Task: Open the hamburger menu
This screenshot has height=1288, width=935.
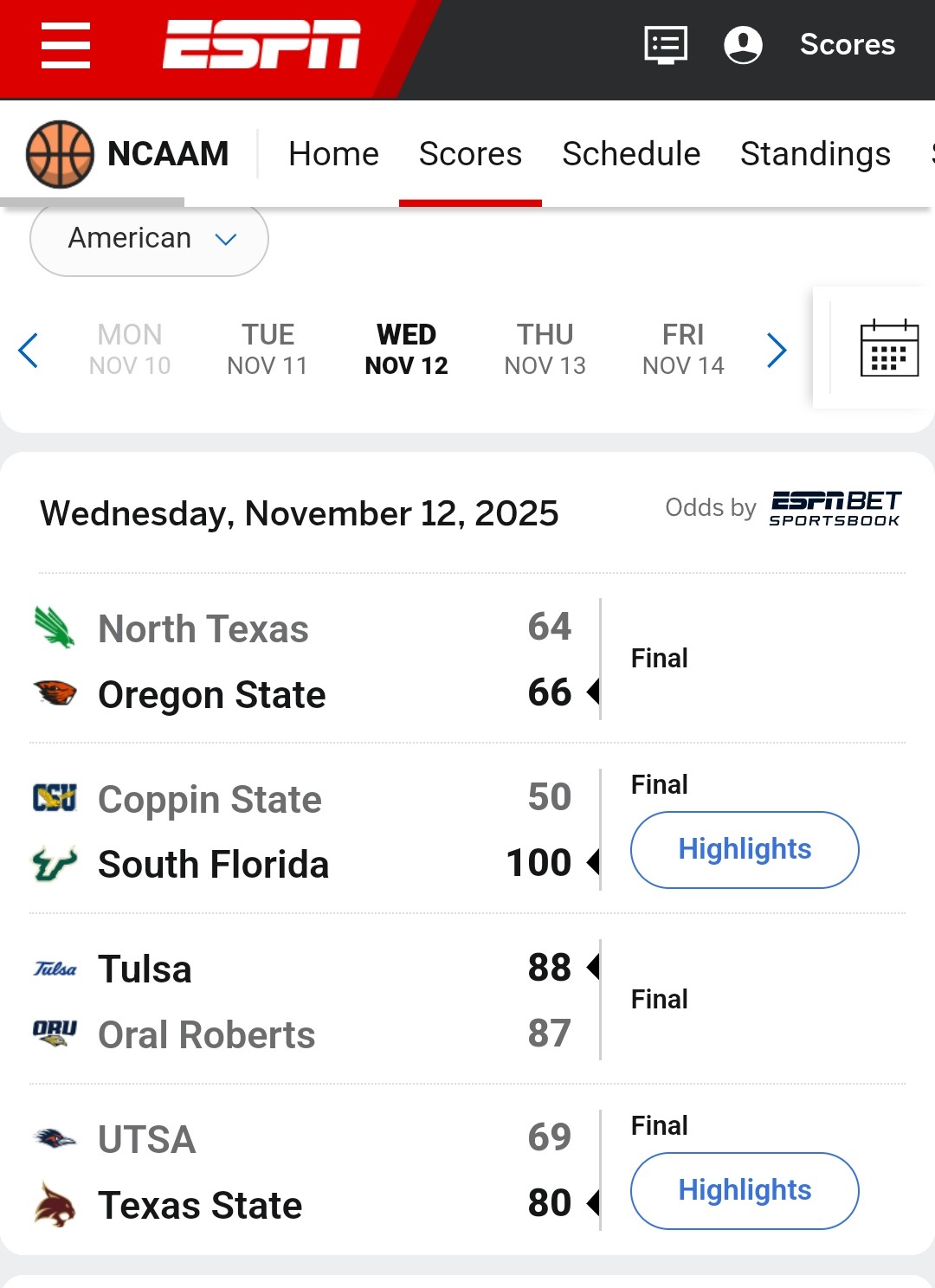Action: (66, 45)
